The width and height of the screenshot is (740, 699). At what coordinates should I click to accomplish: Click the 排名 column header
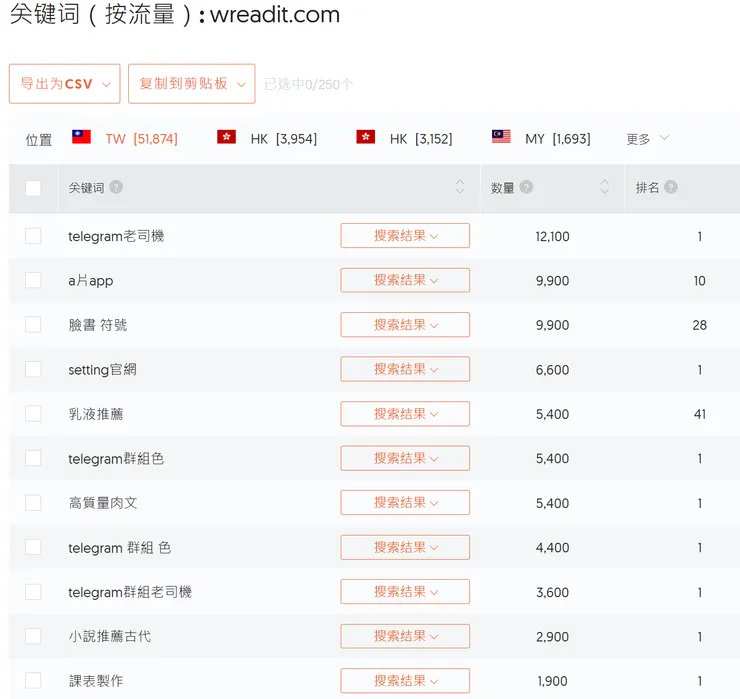tap(647, 188)
